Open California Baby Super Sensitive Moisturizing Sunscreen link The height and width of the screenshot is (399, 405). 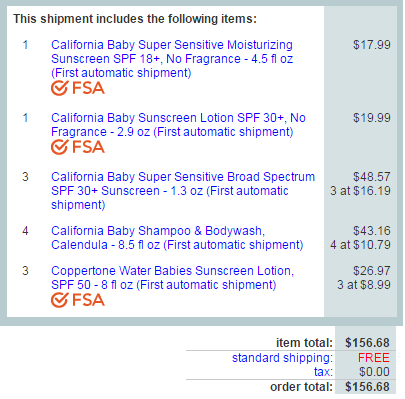(172, 59)
